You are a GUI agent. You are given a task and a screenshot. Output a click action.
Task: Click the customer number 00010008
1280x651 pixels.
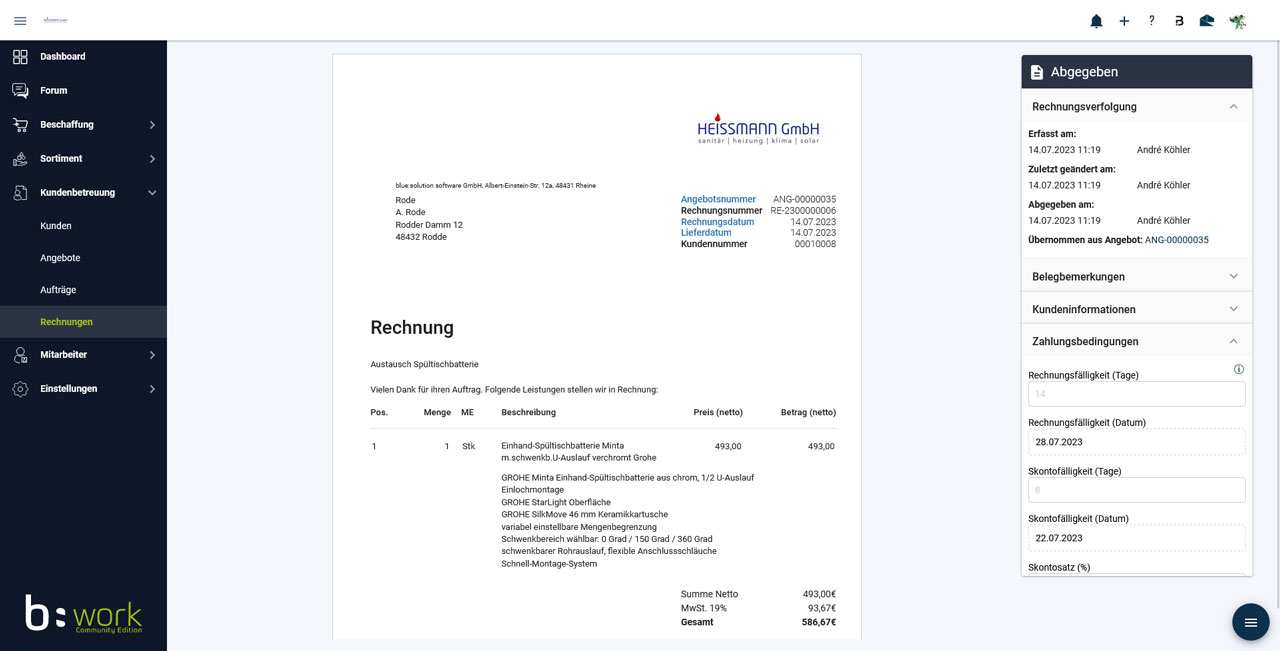[x=815, y=244]
